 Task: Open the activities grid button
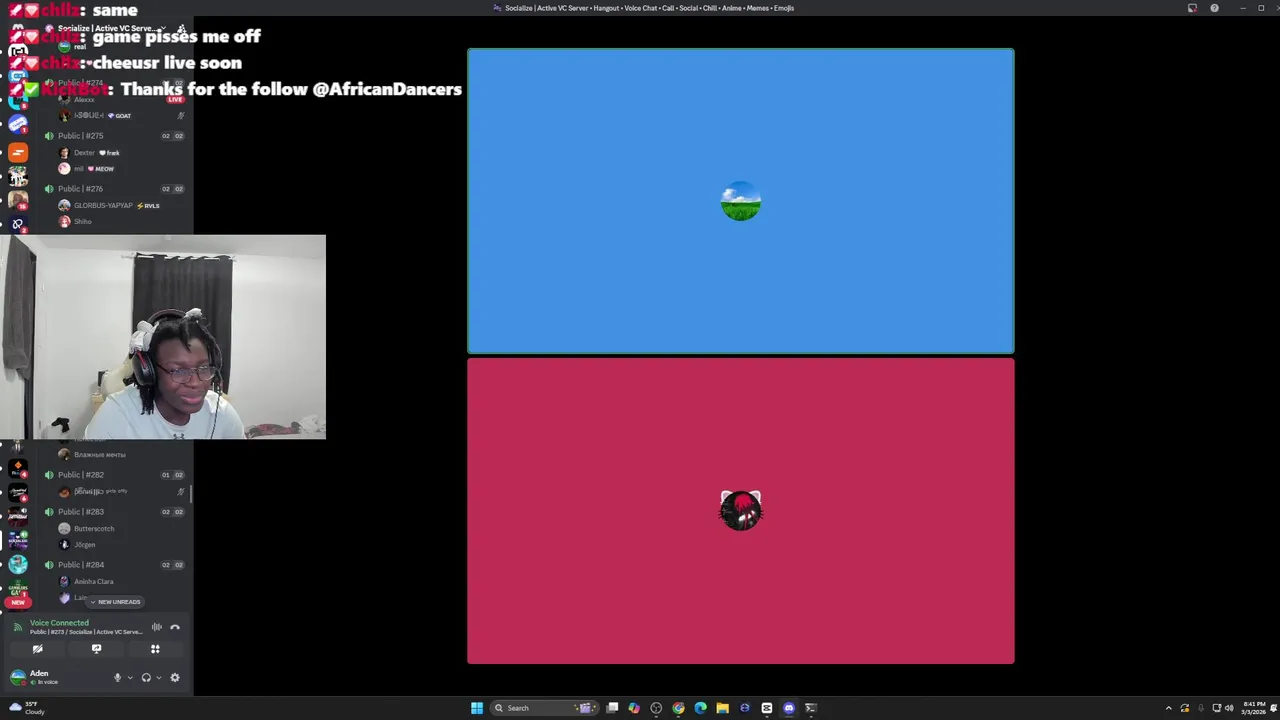point(155,649)
